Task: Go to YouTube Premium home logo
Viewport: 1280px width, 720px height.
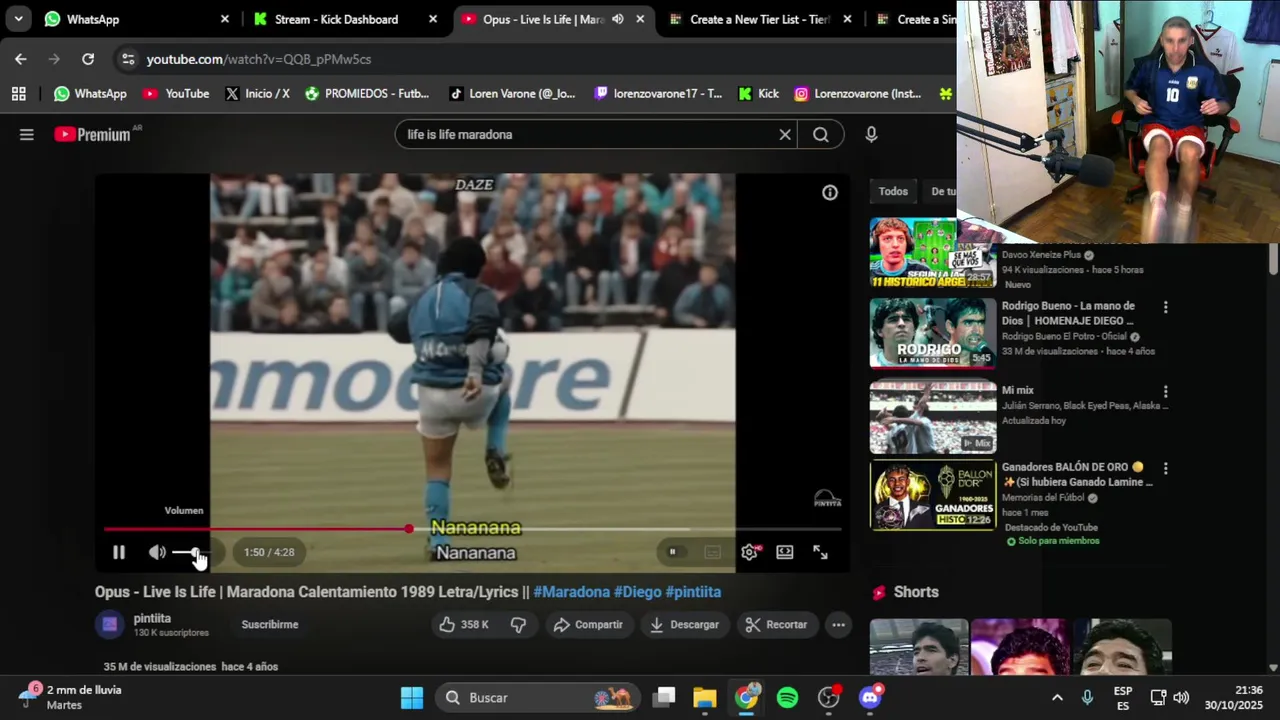Action: (x=93, y=134)
